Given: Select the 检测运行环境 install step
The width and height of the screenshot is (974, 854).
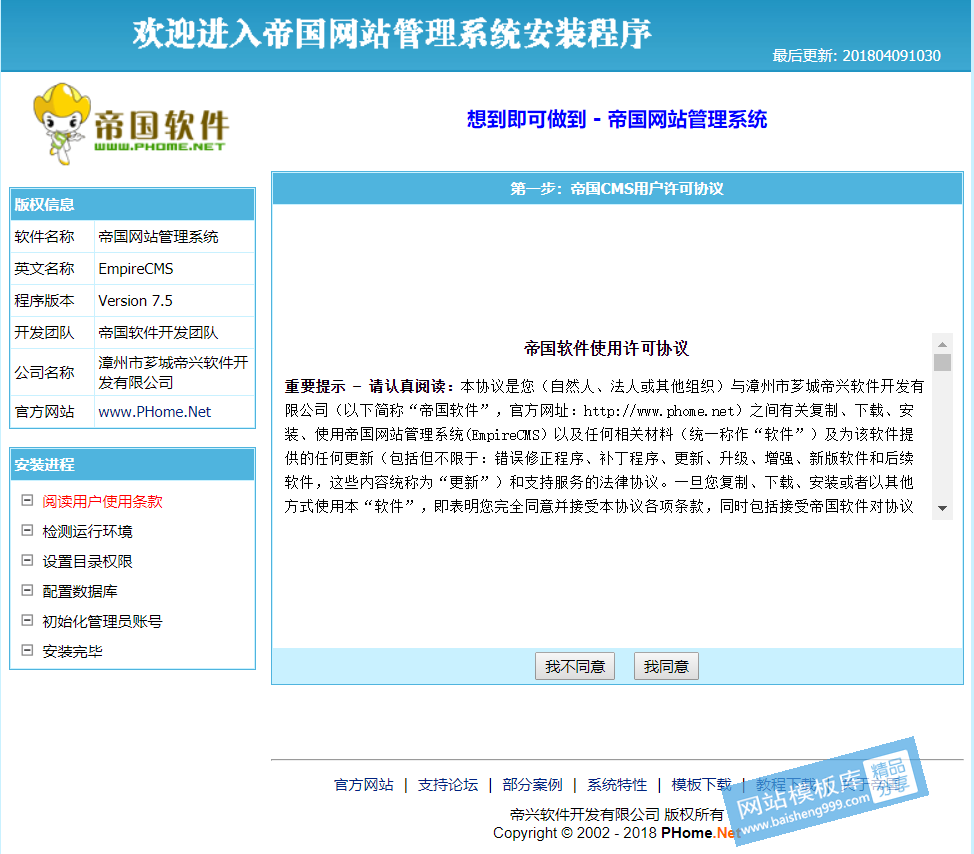Looking at the screenshot, I should tap(88, 531).
